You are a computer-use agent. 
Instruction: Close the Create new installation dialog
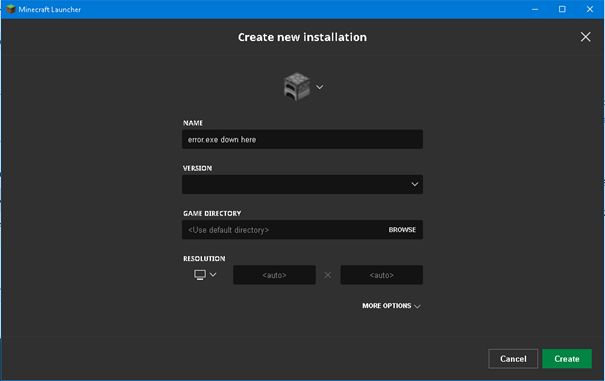pyautogui.click(x=585, y=37)
